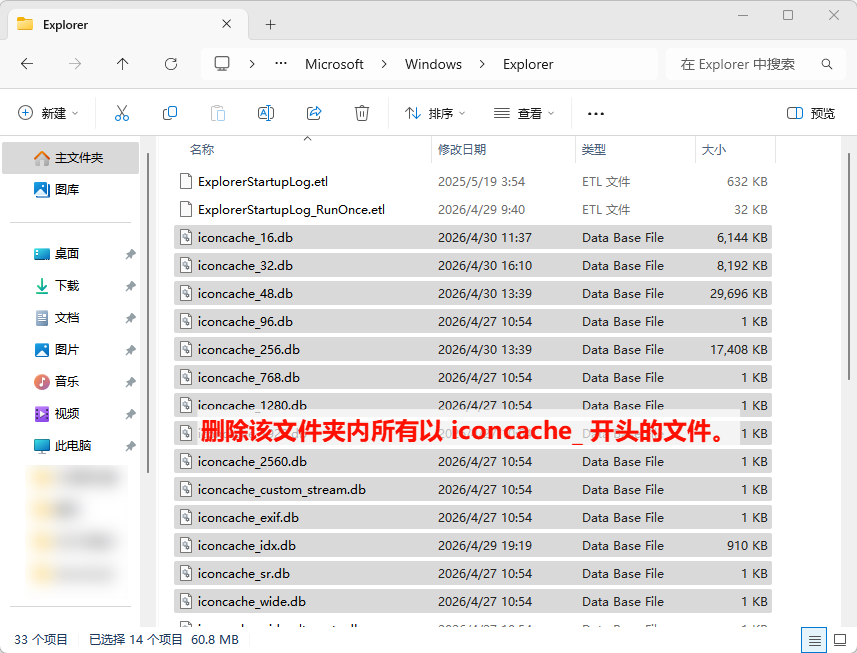Click the pin icon beside 音乐

click(130, 382)
